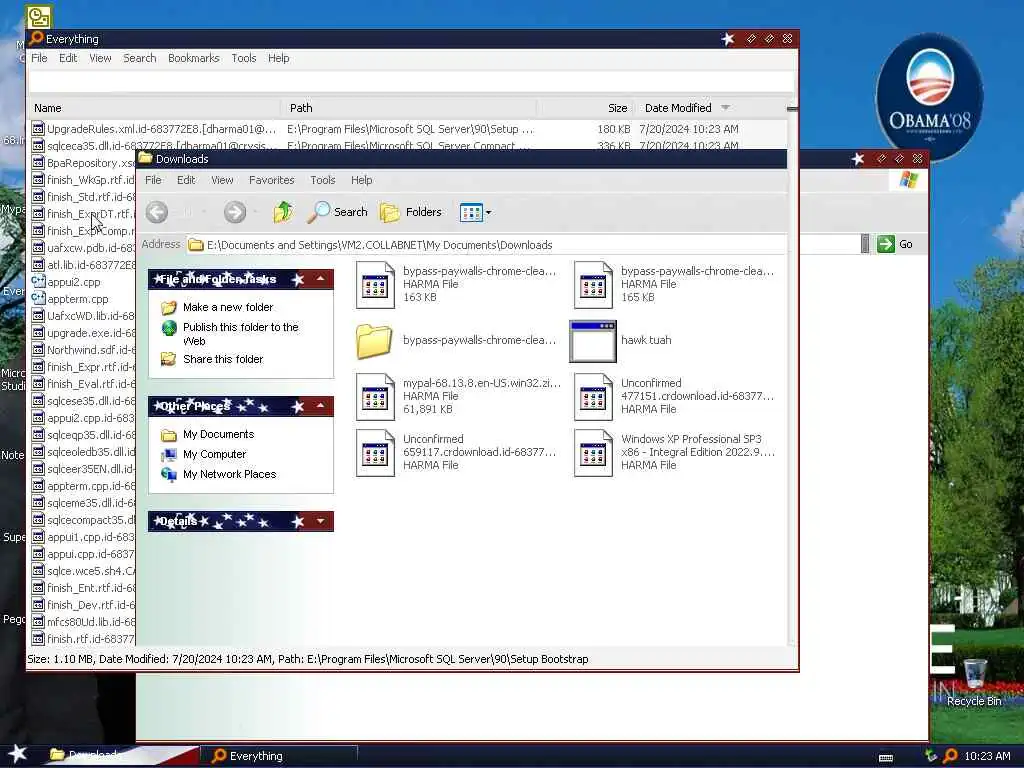Click the Back arrow in Downloads toolbar
This screenshot has height=768, width=1024.
[157, 212]
